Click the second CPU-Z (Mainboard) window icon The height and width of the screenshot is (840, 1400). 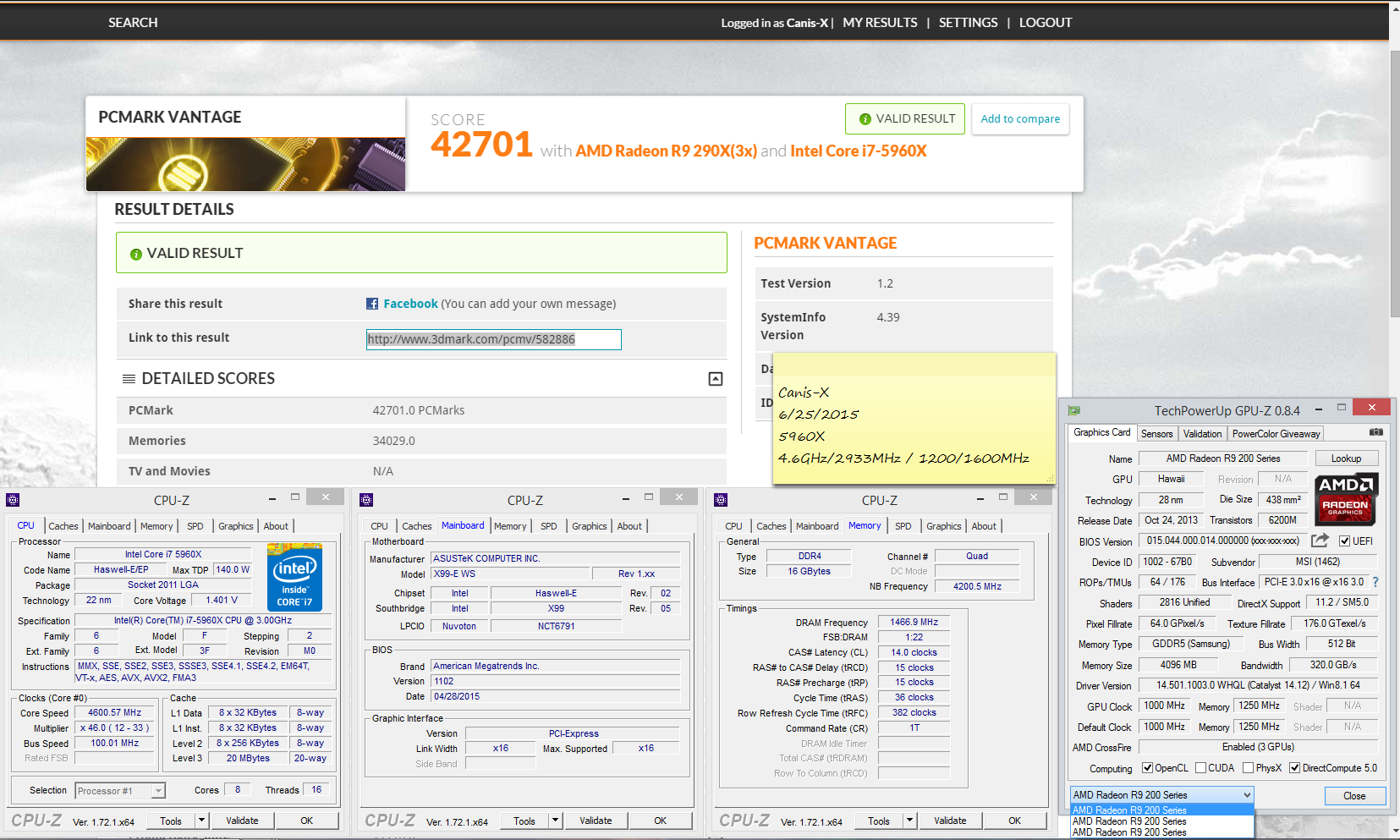(366, 500)
